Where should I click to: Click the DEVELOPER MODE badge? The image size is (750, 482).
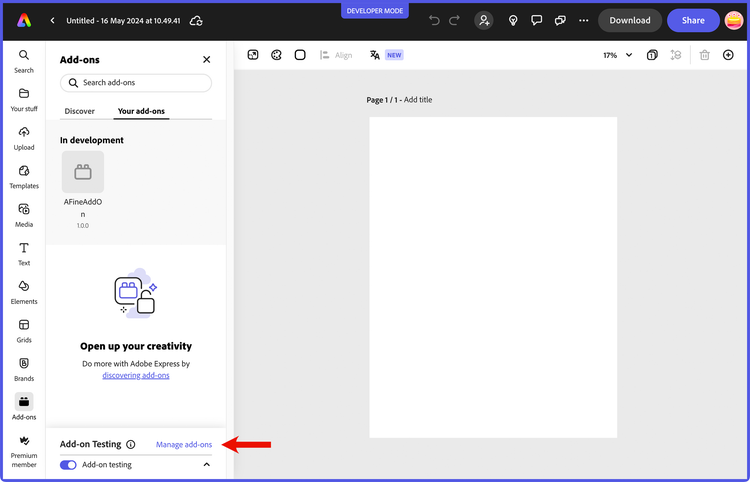pyautogui.click(x=375, y=11)
